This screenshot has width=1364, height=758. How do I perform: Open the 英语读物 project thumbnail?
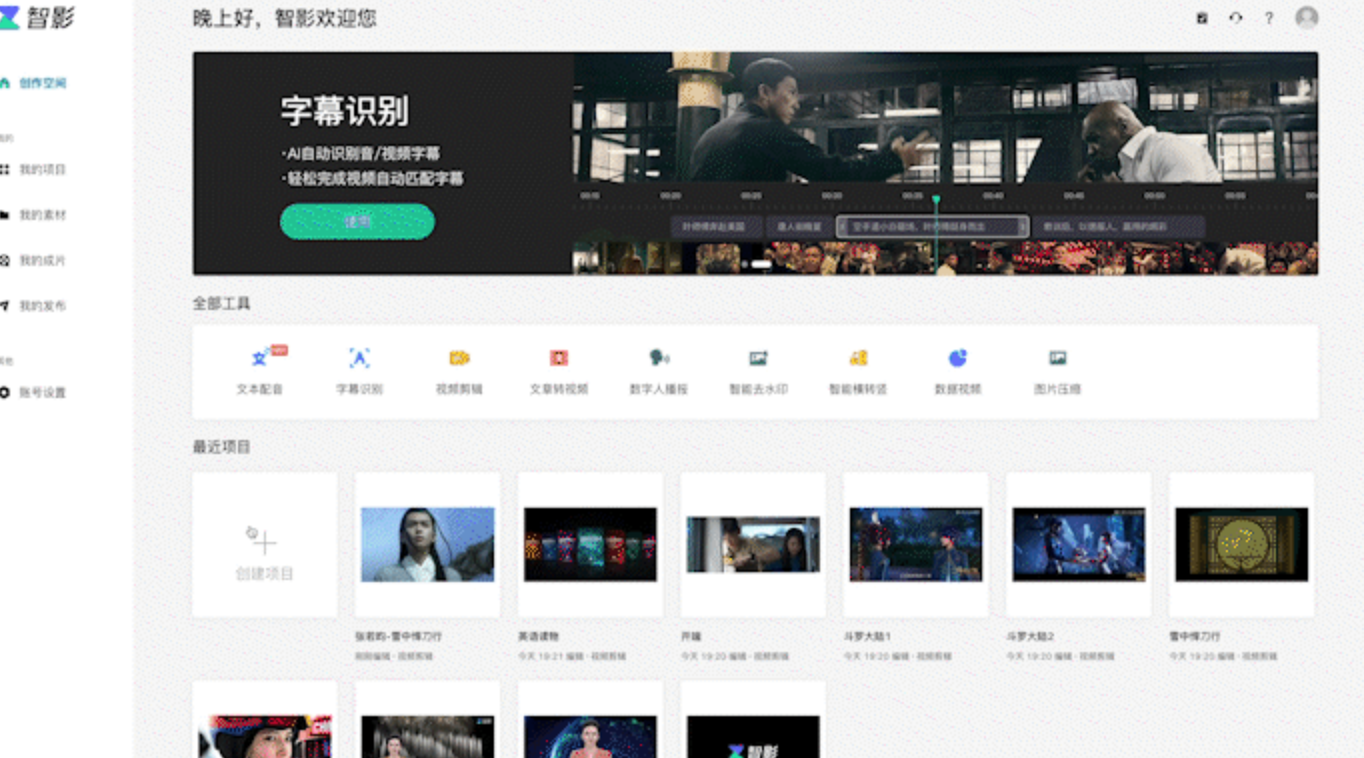click(590, 545)
